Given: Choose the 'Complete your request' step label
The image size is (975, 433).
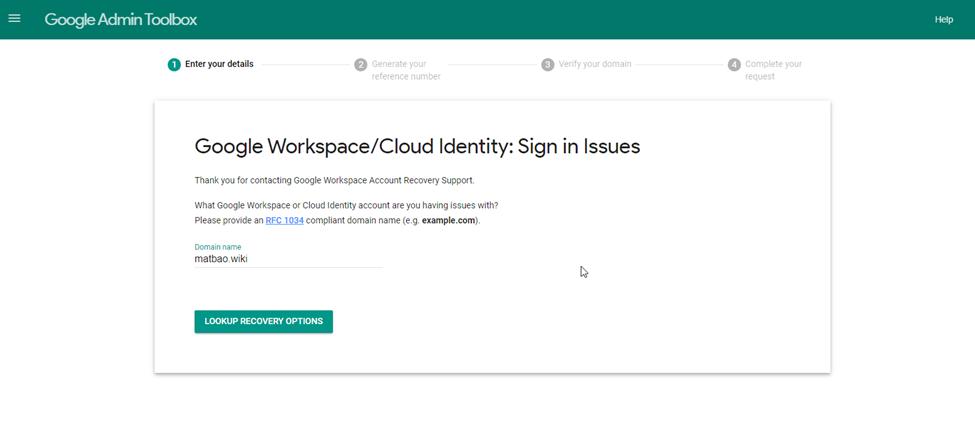Looking at the screenshot, I should 774,70.
